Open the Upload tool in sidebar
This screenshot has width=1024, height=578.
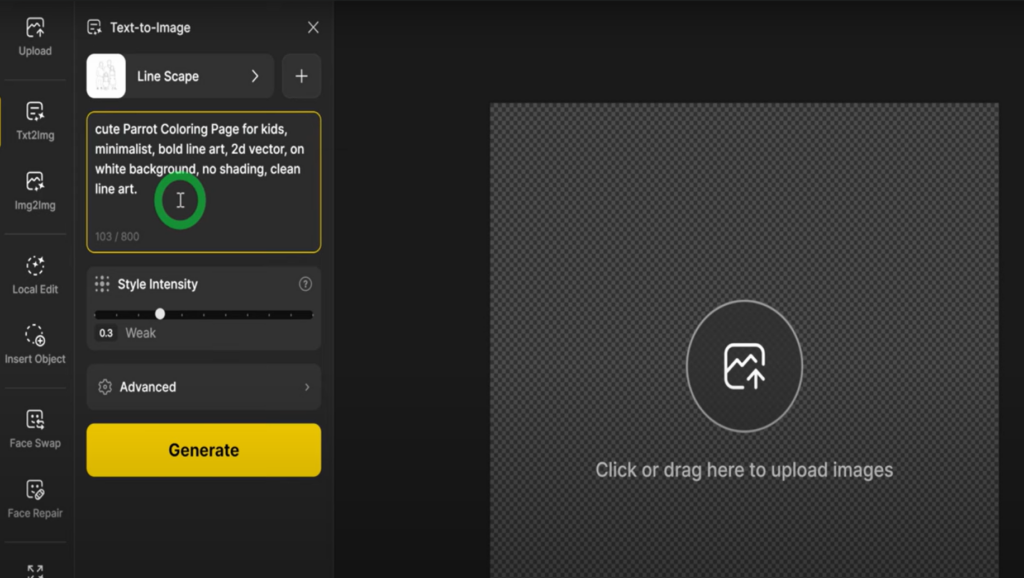point(35,37)
